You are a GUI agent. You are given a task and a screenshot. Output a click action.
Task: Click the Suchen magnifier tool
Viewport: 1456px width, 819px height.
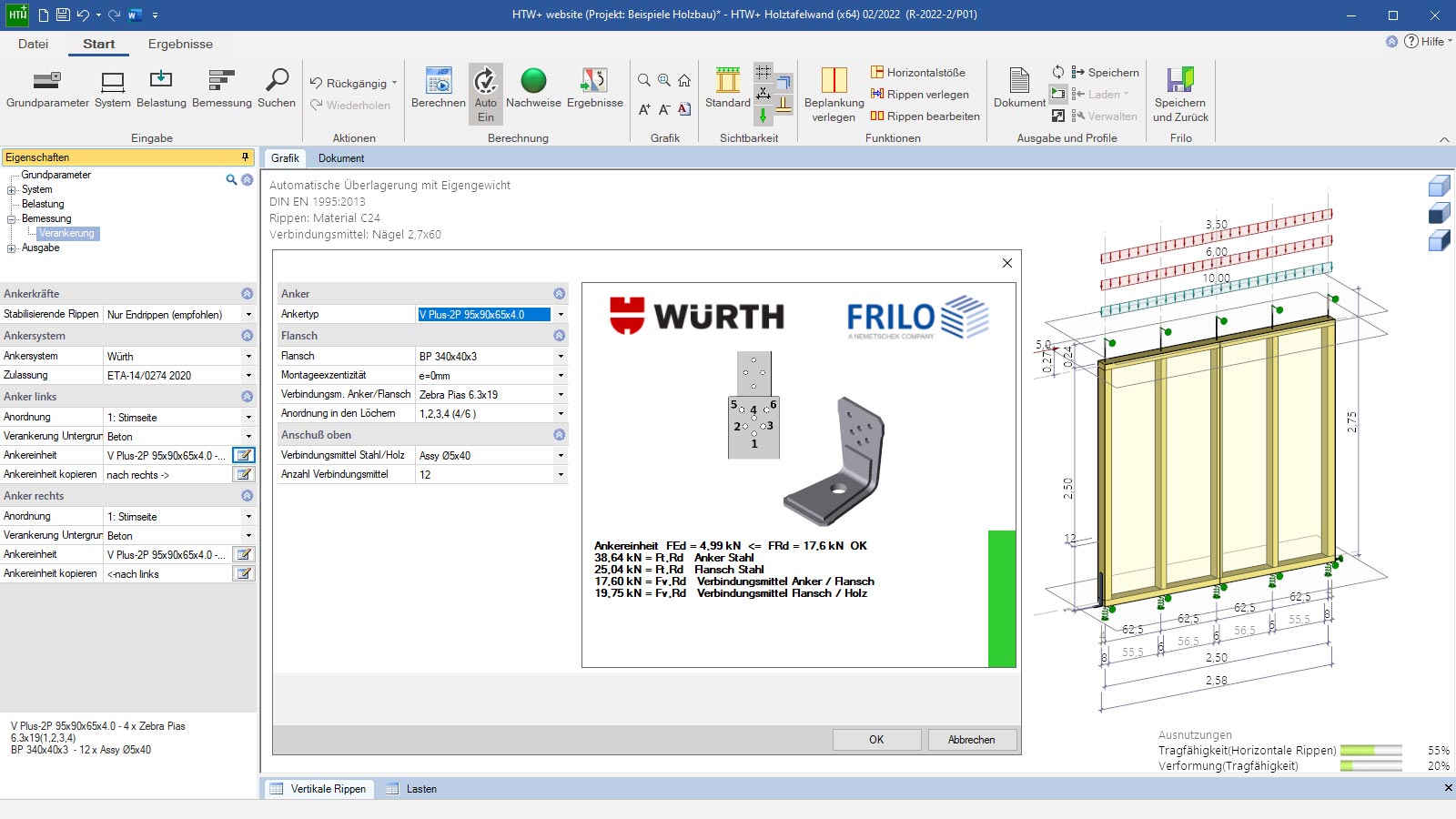(x=277, y=89)
